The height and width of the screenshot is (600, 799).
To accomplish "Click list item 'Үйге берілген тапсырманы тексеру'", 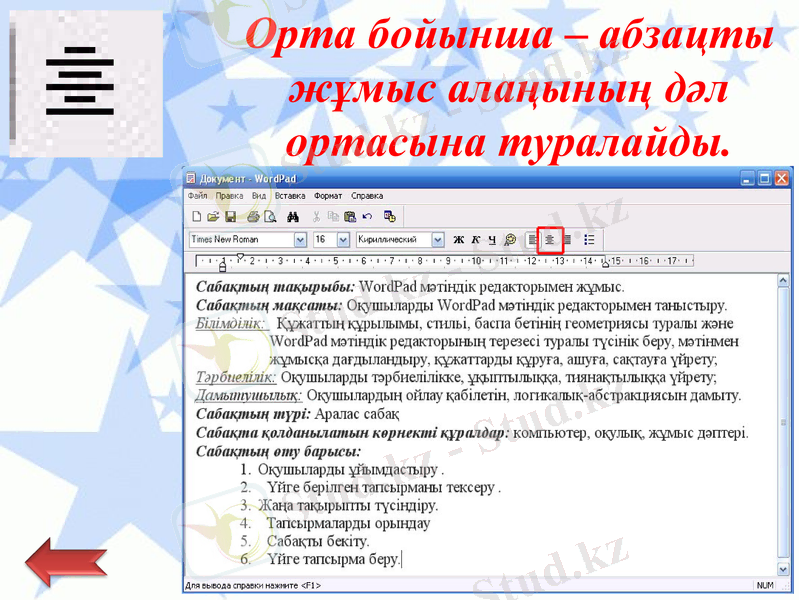I will coord(381,488).
